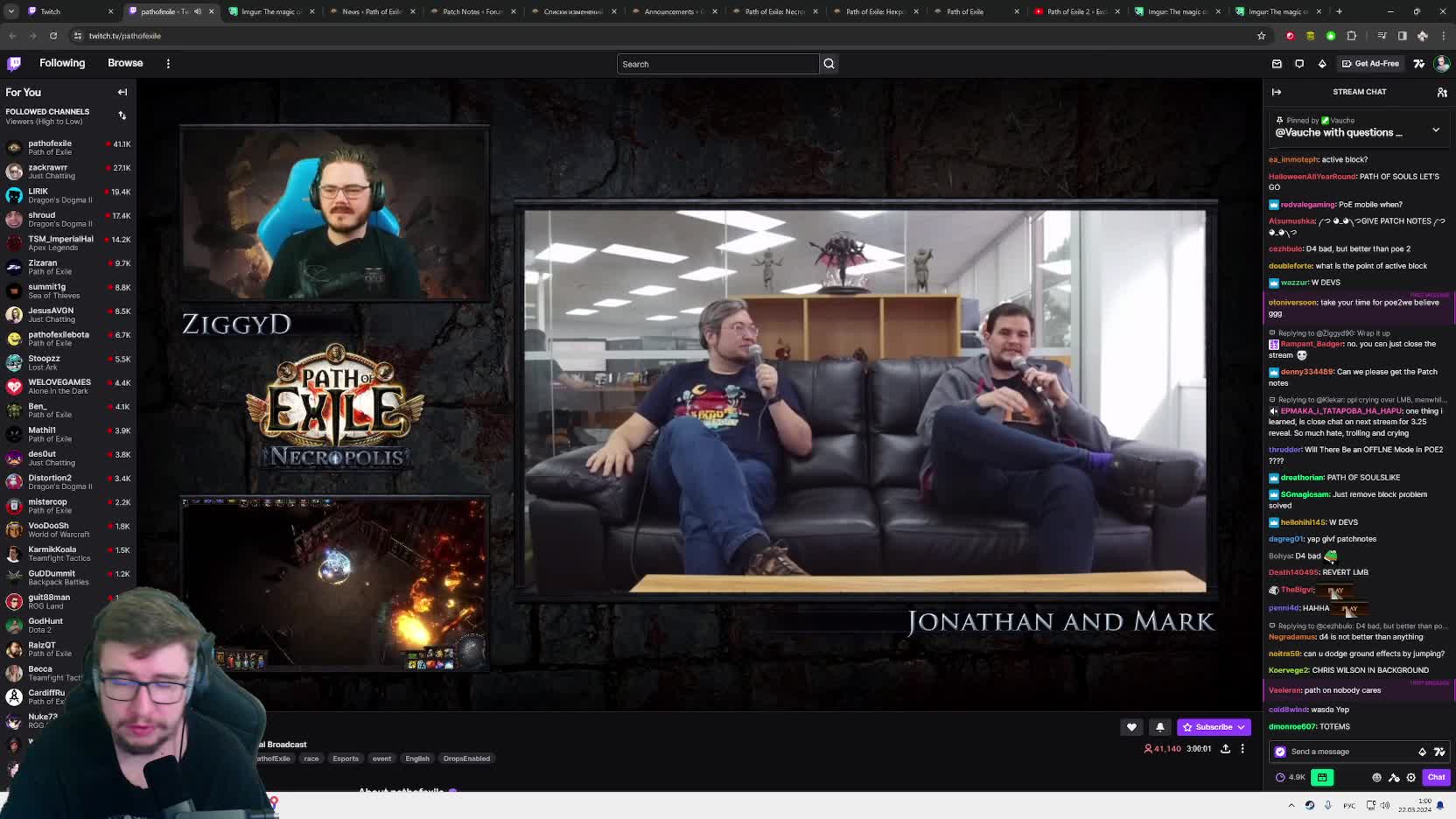Click the Subscribe button

(1214, 727)
